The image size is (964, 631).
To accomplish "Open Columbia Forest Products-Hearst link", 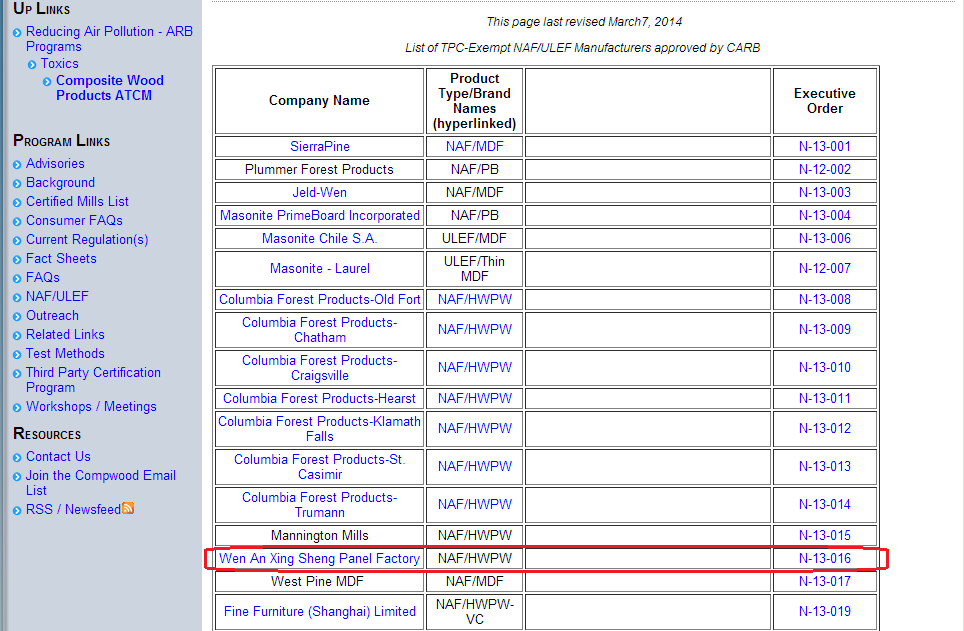I will (320, 399).
